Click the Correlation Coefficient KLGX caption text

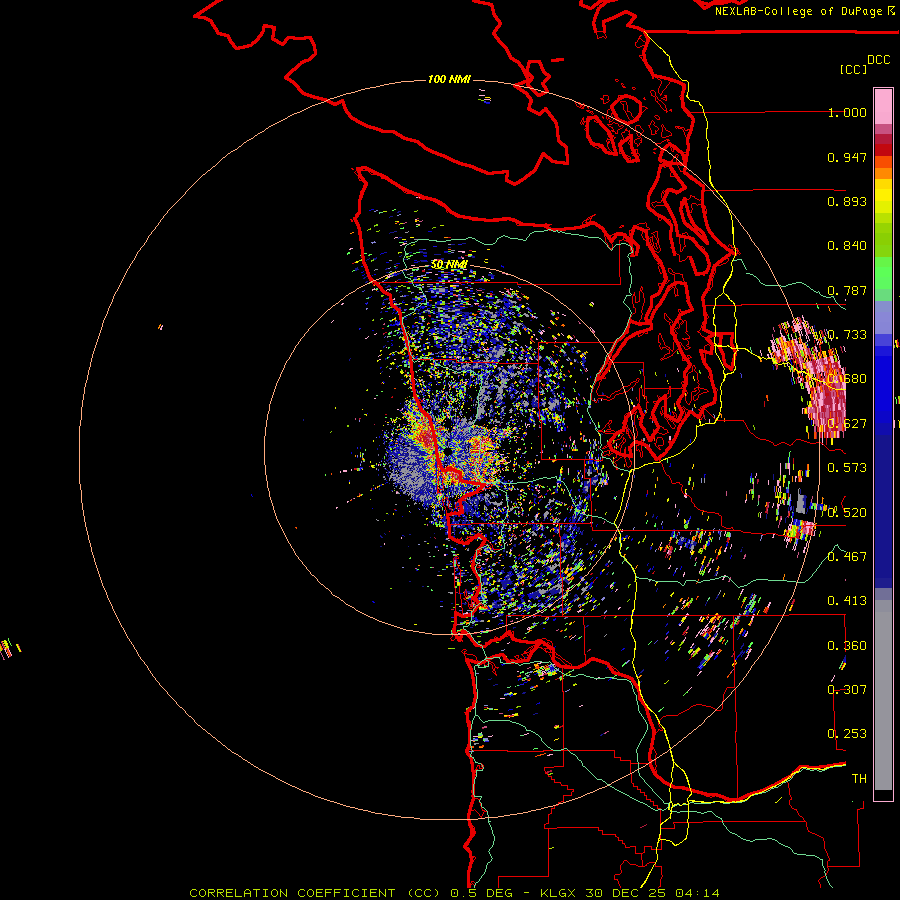(x=454, y=893)
